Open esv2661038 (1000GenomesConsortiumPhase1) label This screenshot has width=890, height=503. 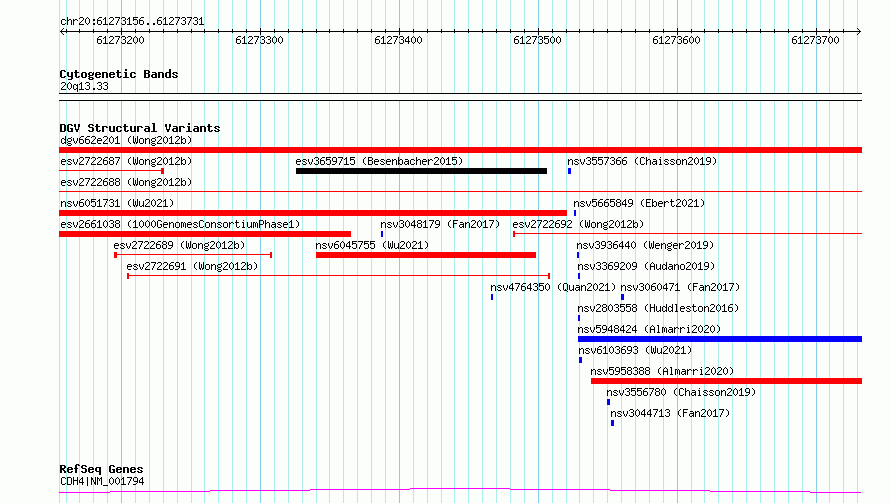pyautogui.click(x=180, y=224)
